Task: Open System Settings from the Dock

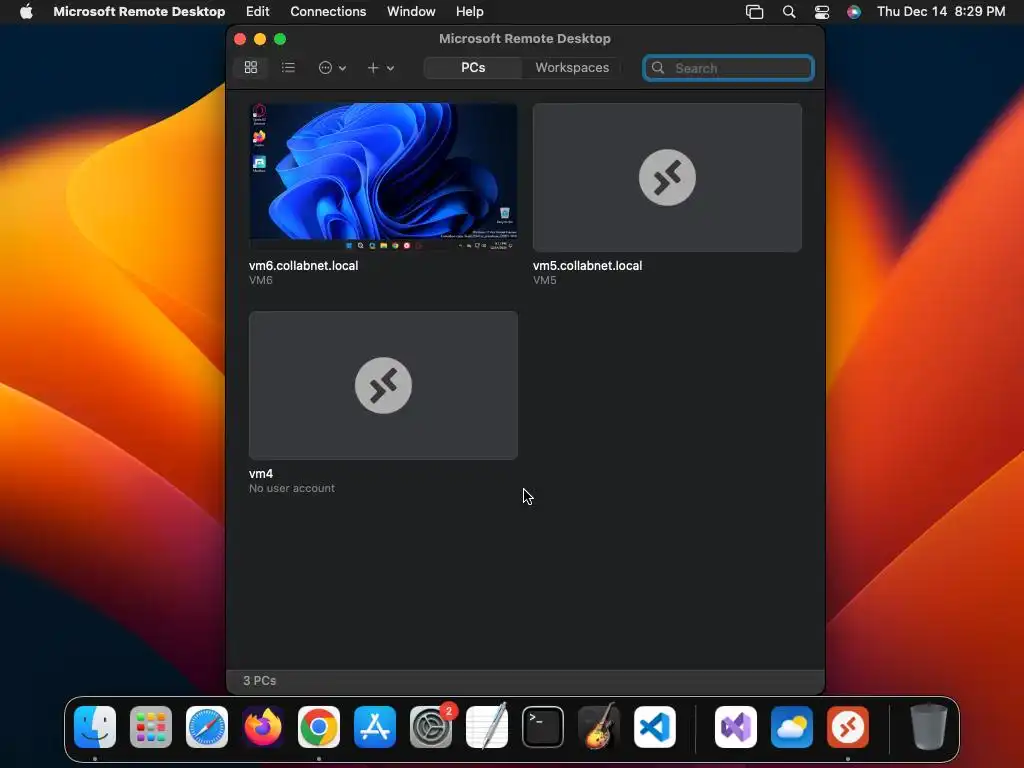Action: point(431,727)
